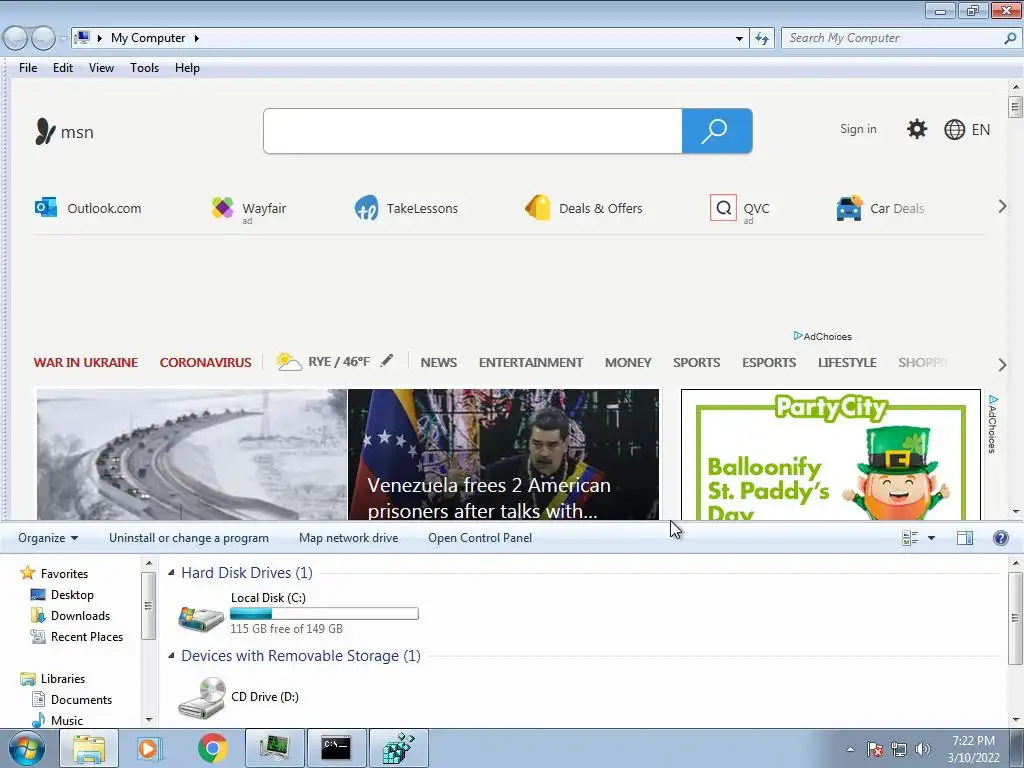This screenshot has width=1024, height=768.
Task: Open the command prompt taskbar icon
Action: pos(336,748)
